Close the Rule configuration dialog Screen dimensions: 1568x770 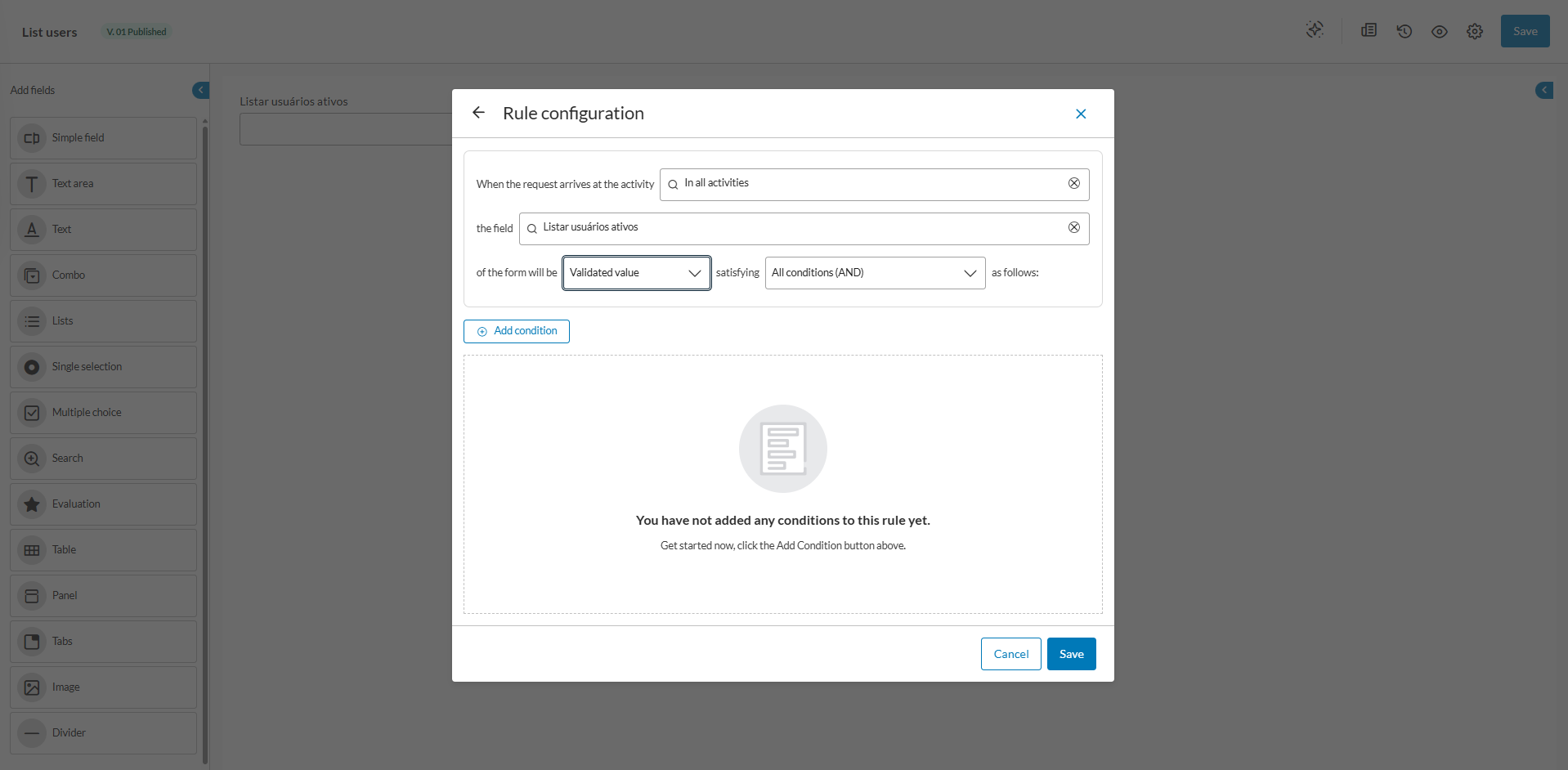coord(1080,114)
